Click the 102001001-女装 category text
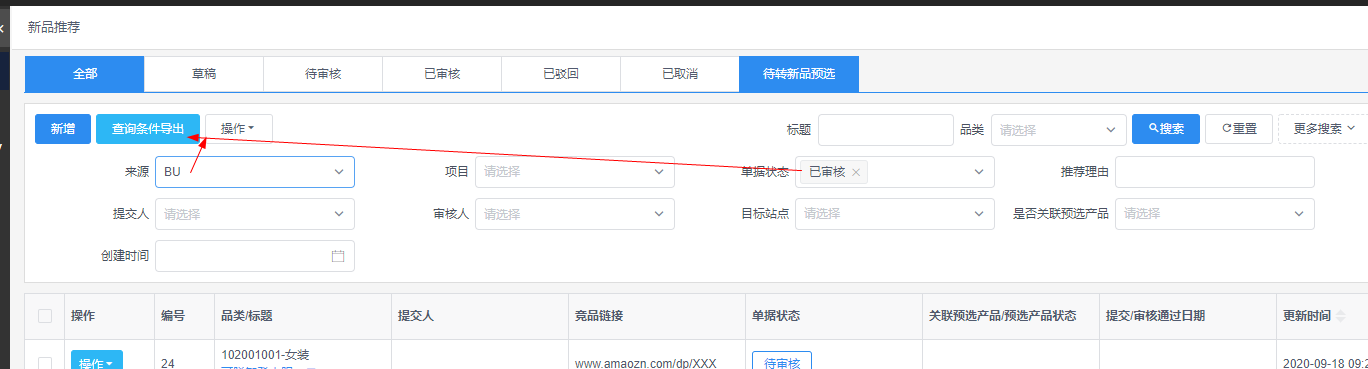The height and width of the screenshot is (369, 1368). click(265, 354)
